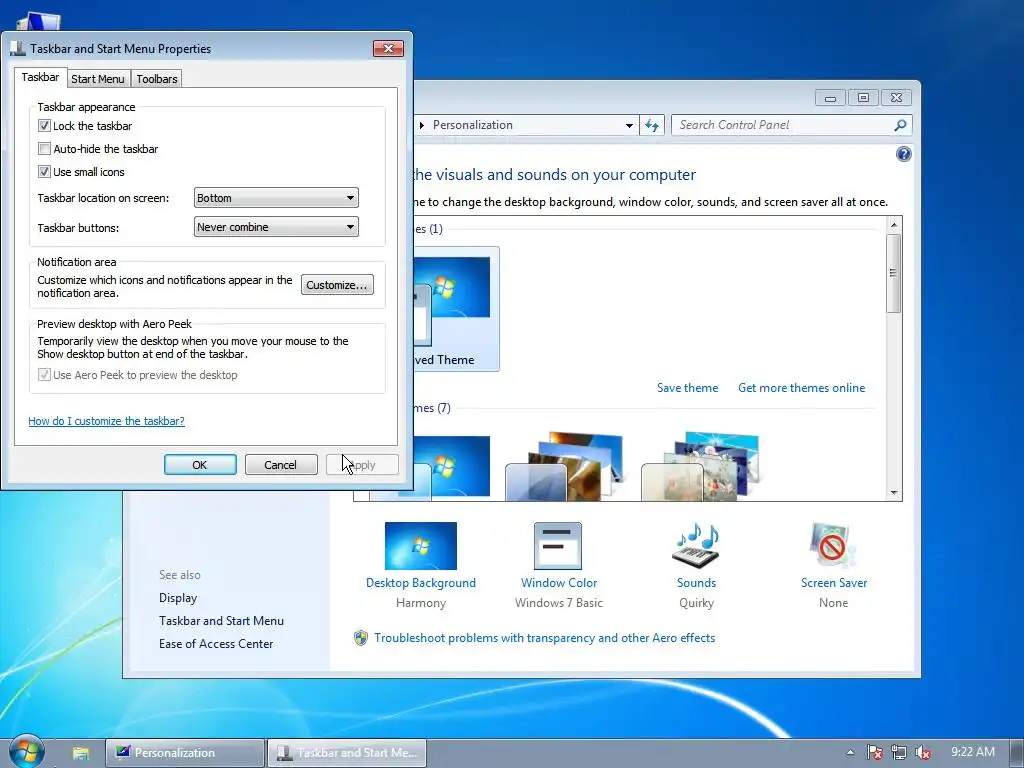
Task: Open the Screen Saver icon
Action: pos(833,546)
